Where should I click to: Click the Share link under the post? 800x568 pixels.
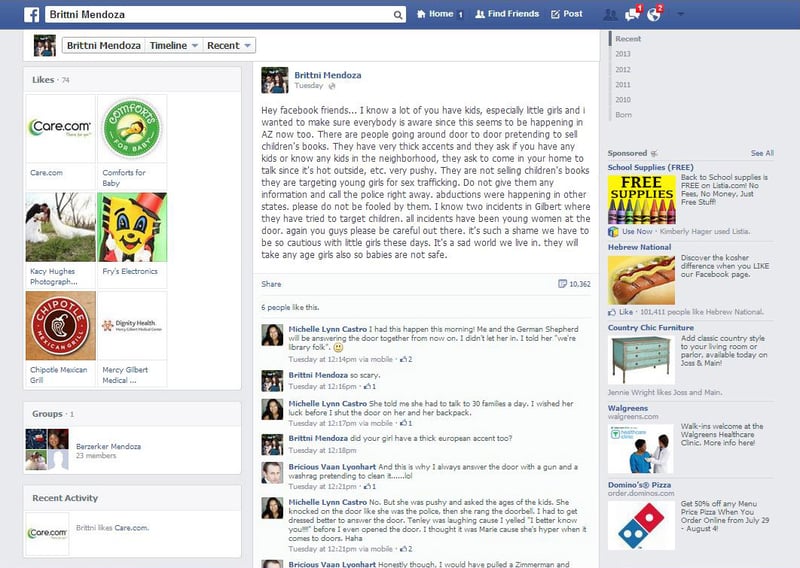pyautogui.click(x=271, y=284)
